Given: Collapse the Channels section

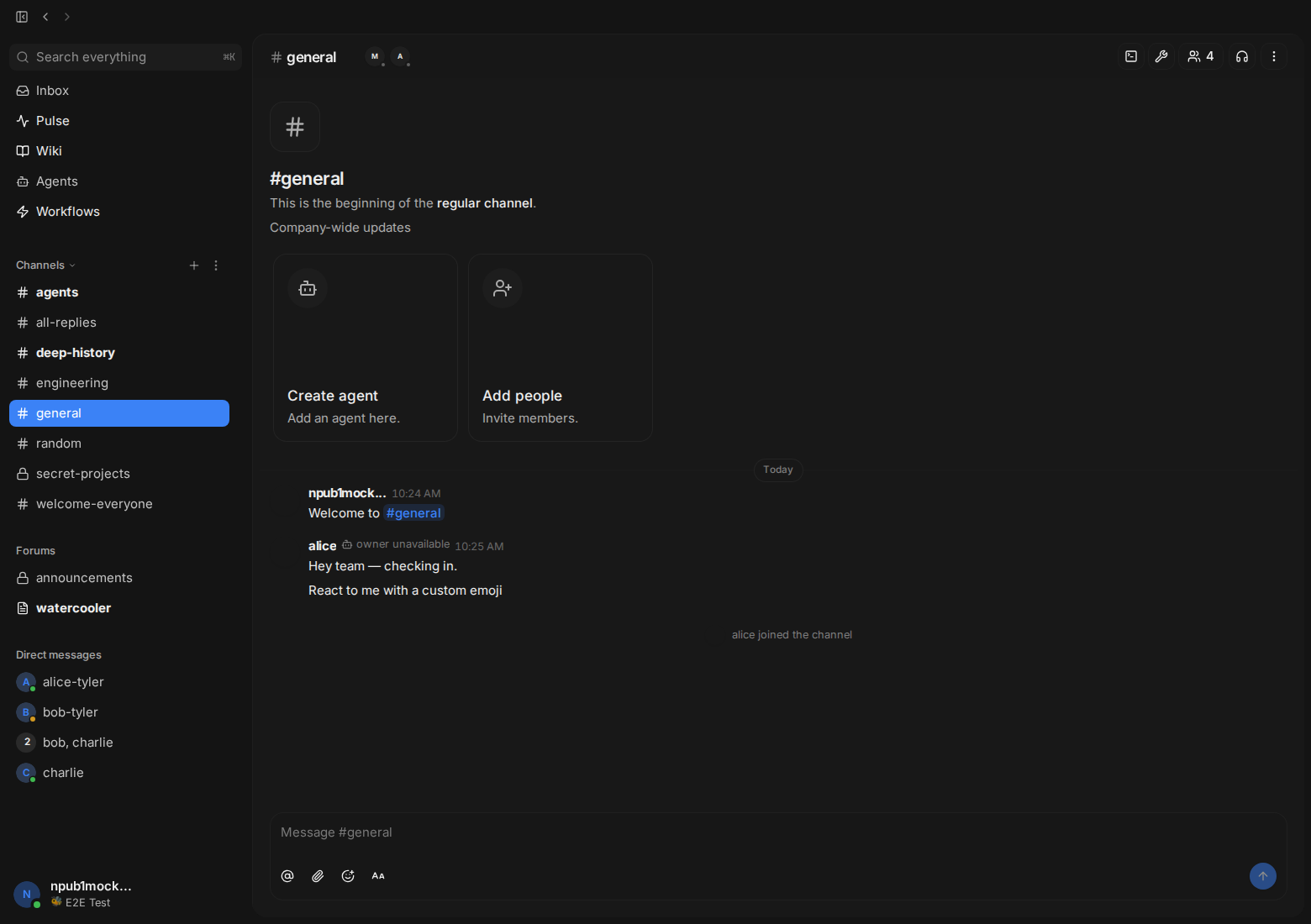Looking at the screenshot, I should coord(45,265).
